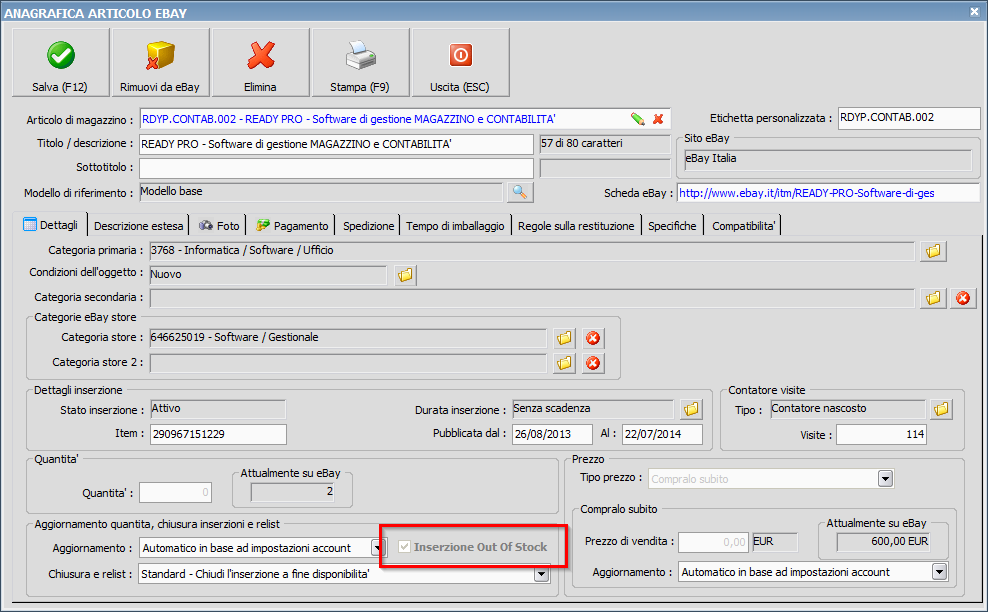Open Regole sulla restituzione tab
The width and height of the screenshot is (988, 612).
(576, 226)
